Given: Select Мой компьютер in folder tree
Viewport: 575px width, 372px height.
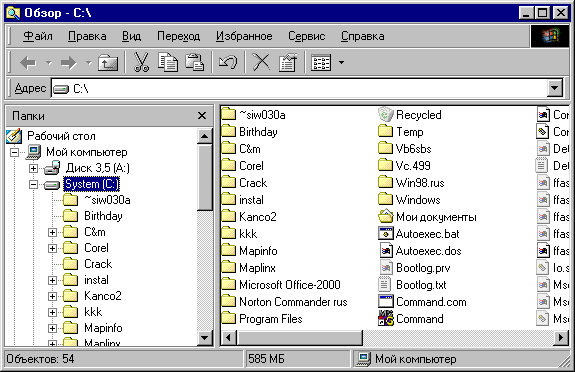Looking at the screenshot, I should tap(87, 152).
